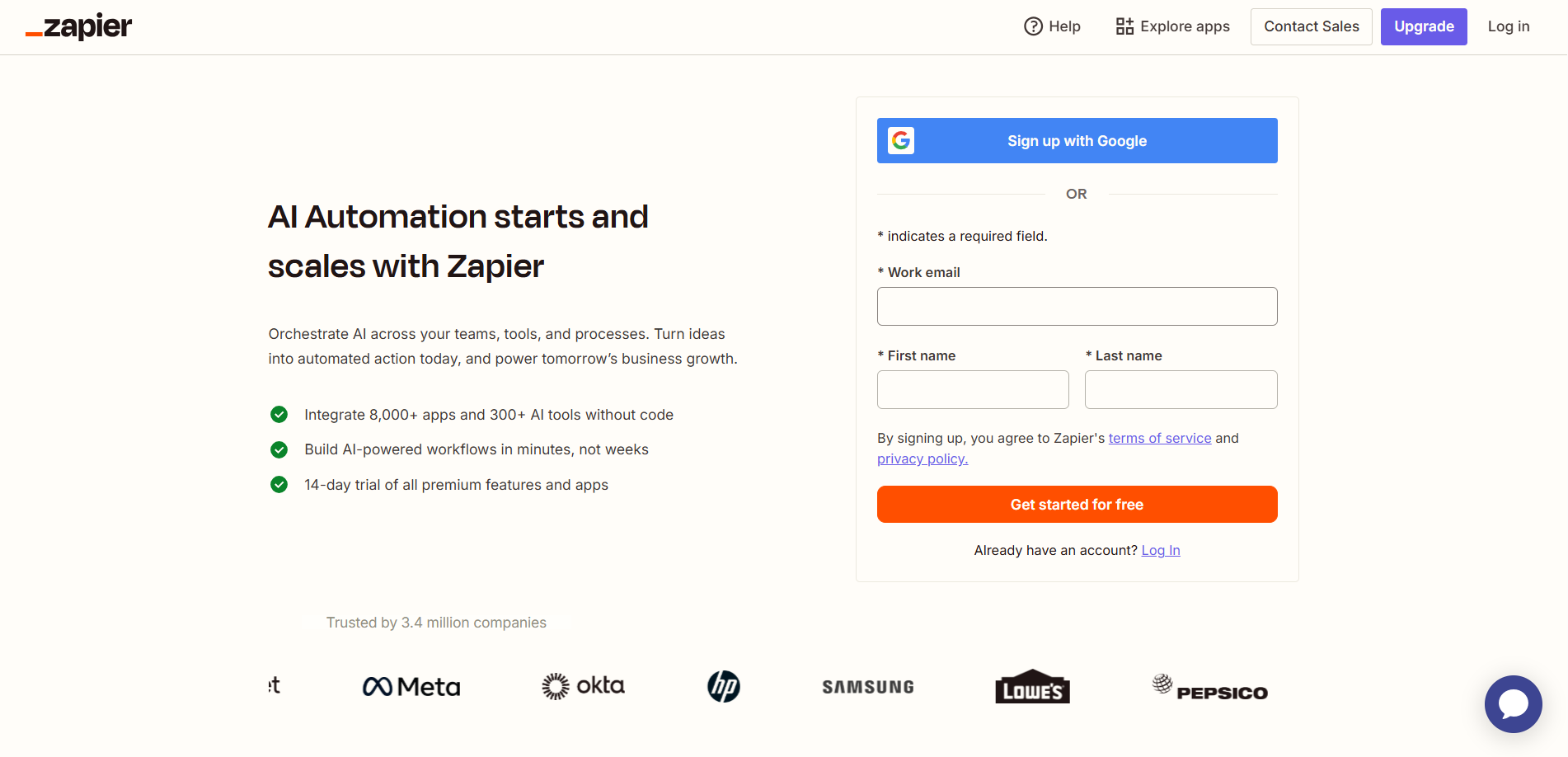Click the Zapier logo
Screen dimensions: 1568x757
point(79,26)
